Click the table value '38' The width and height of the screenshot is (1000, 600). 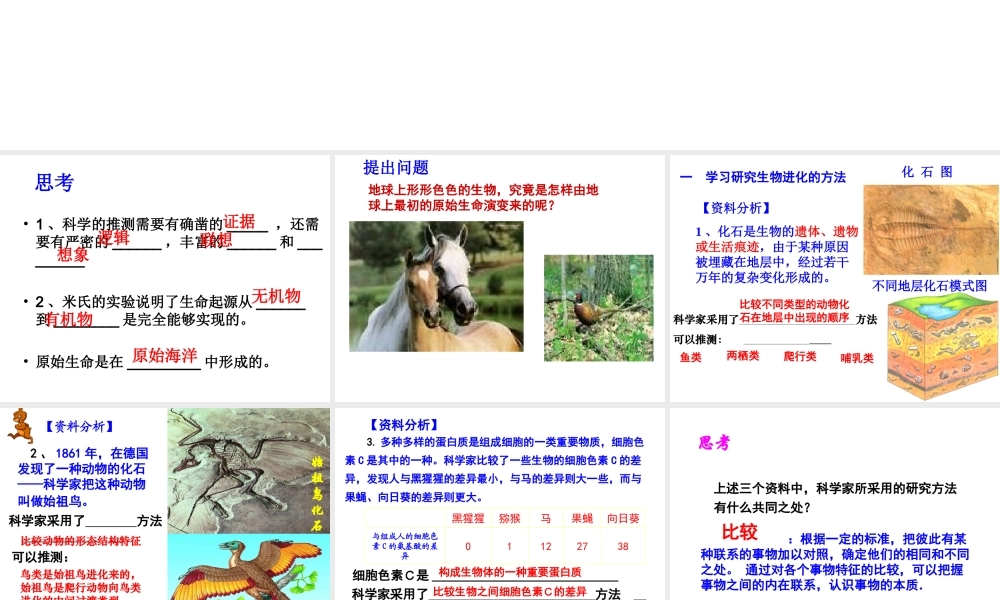pyautogui.click(x=623, y=546)
